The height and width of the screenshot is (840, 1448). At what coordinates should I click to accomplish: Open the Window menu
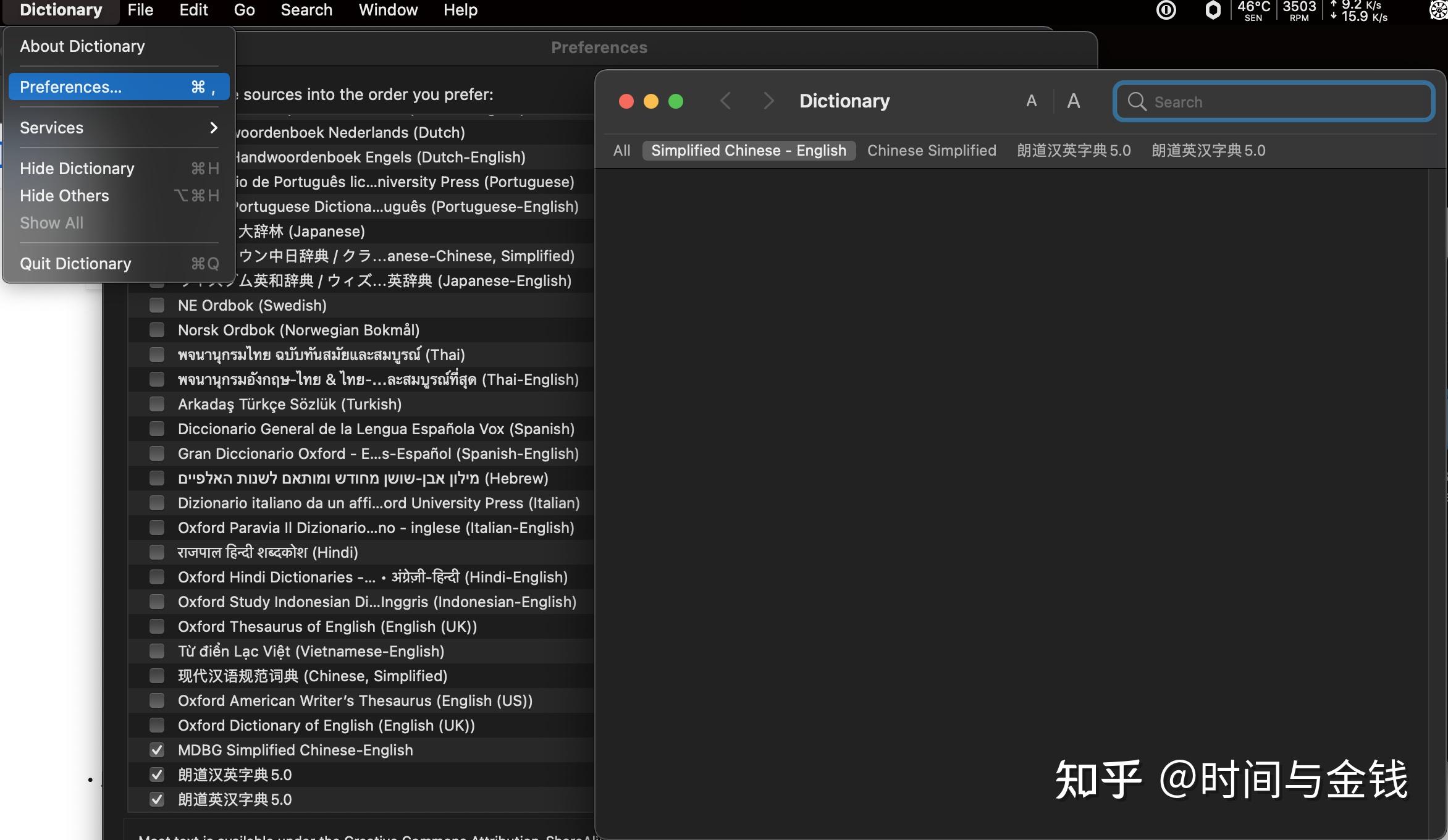click(388, 10)
